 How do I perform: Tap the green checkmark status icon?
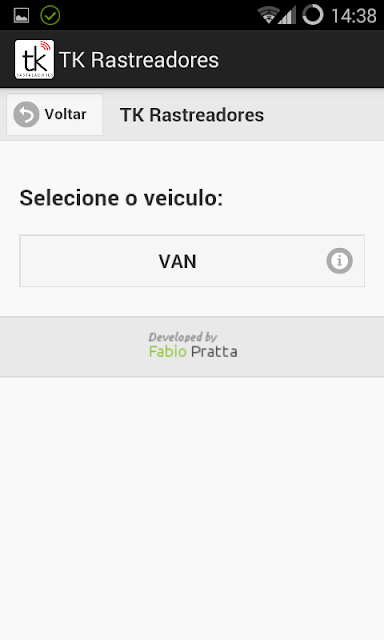click(x=50, y=16)
